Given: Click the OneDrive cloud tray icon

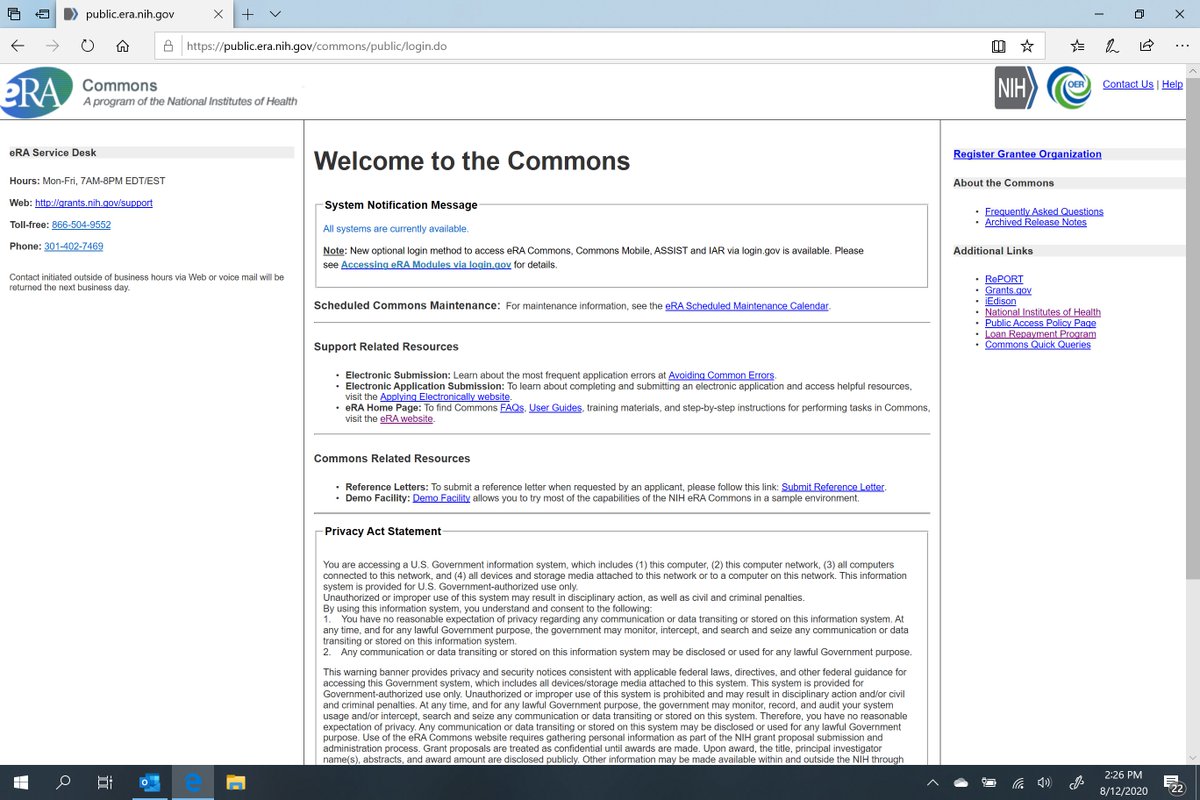Looking at the screenshot, I should (x=961, y=783).
